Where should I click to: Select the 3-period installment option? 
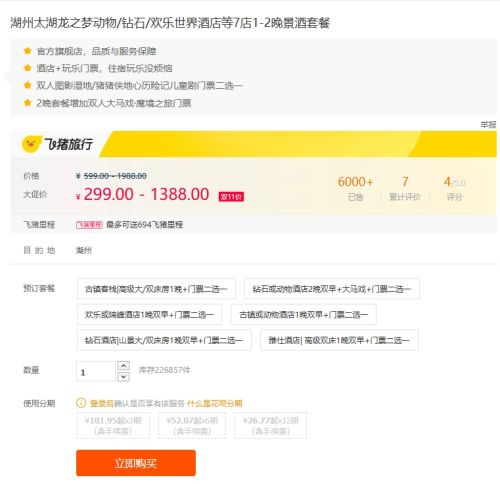(x=113, y=425)
